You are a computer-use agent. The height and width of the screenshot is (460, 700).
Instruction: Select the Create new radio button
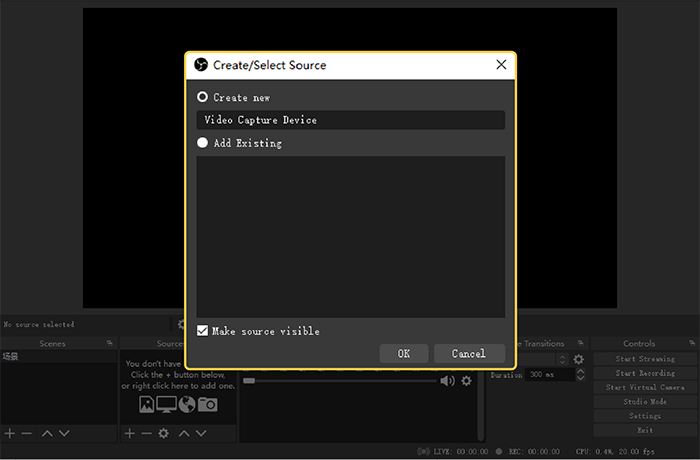pos(203,98)
